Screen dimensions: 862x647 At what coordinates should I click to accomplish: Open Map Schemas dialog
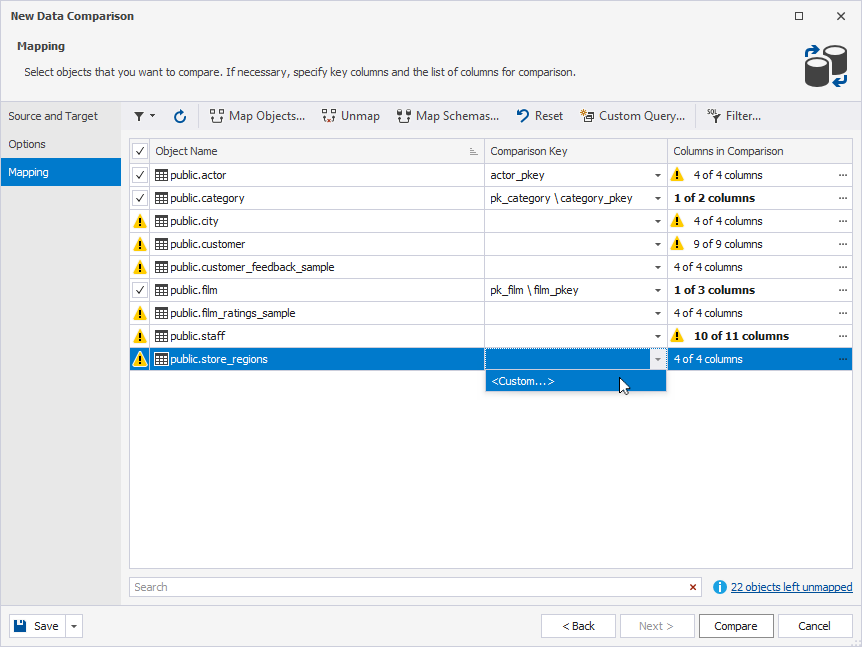(447, 116)
